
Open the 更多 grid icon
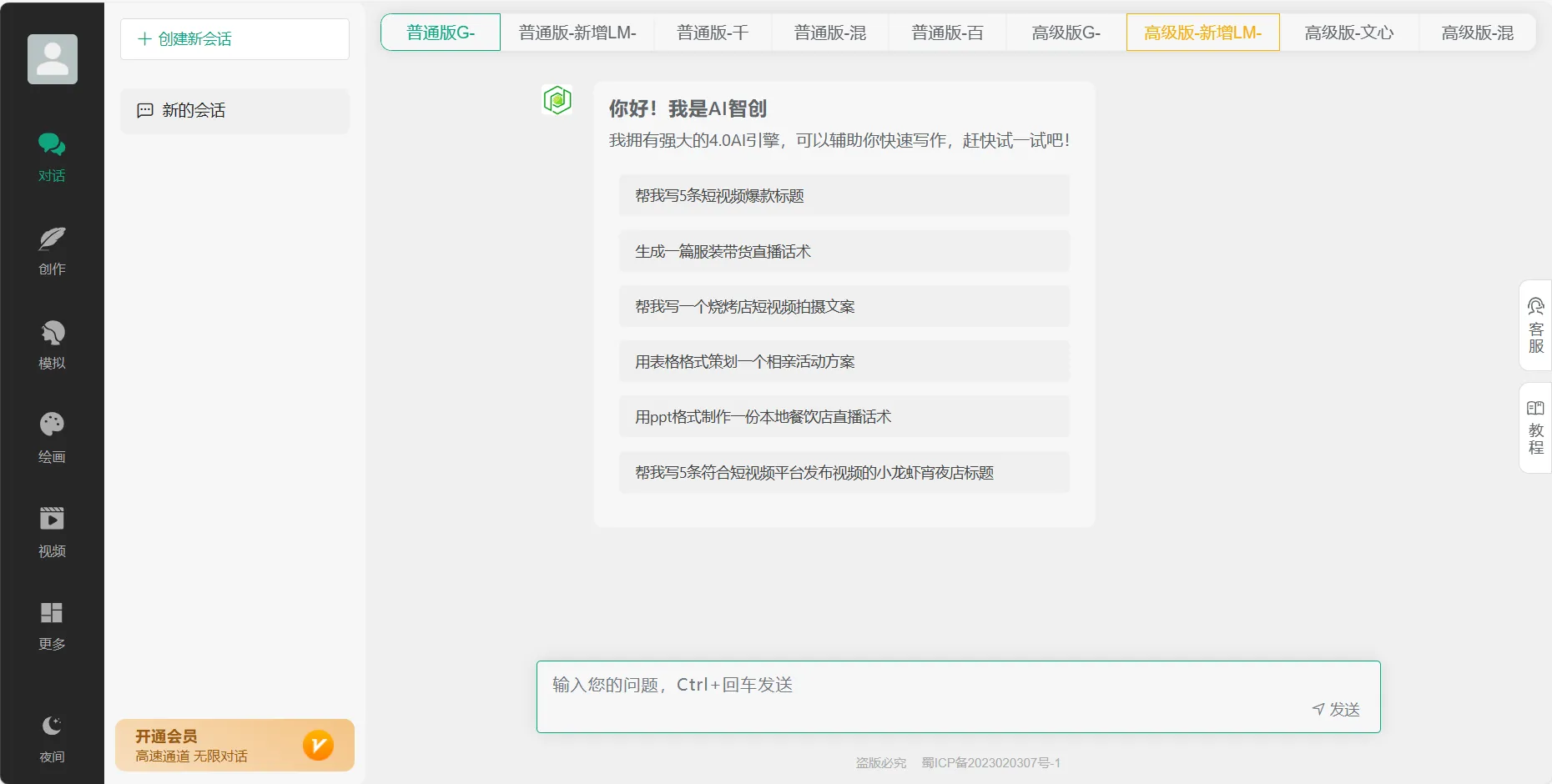(x=52, y=613)
